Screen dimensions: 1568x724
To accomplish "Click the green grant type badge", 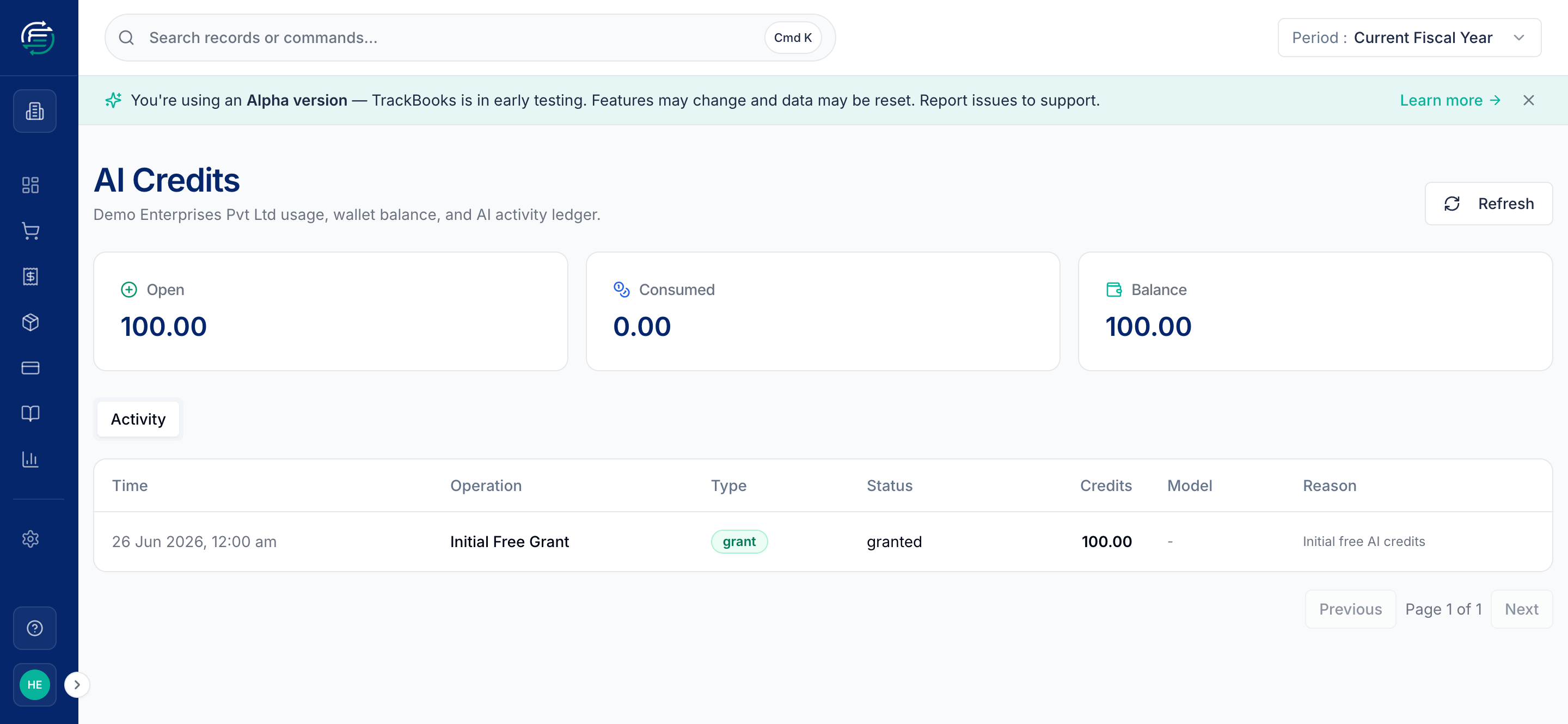I will (x=739, y=542).
